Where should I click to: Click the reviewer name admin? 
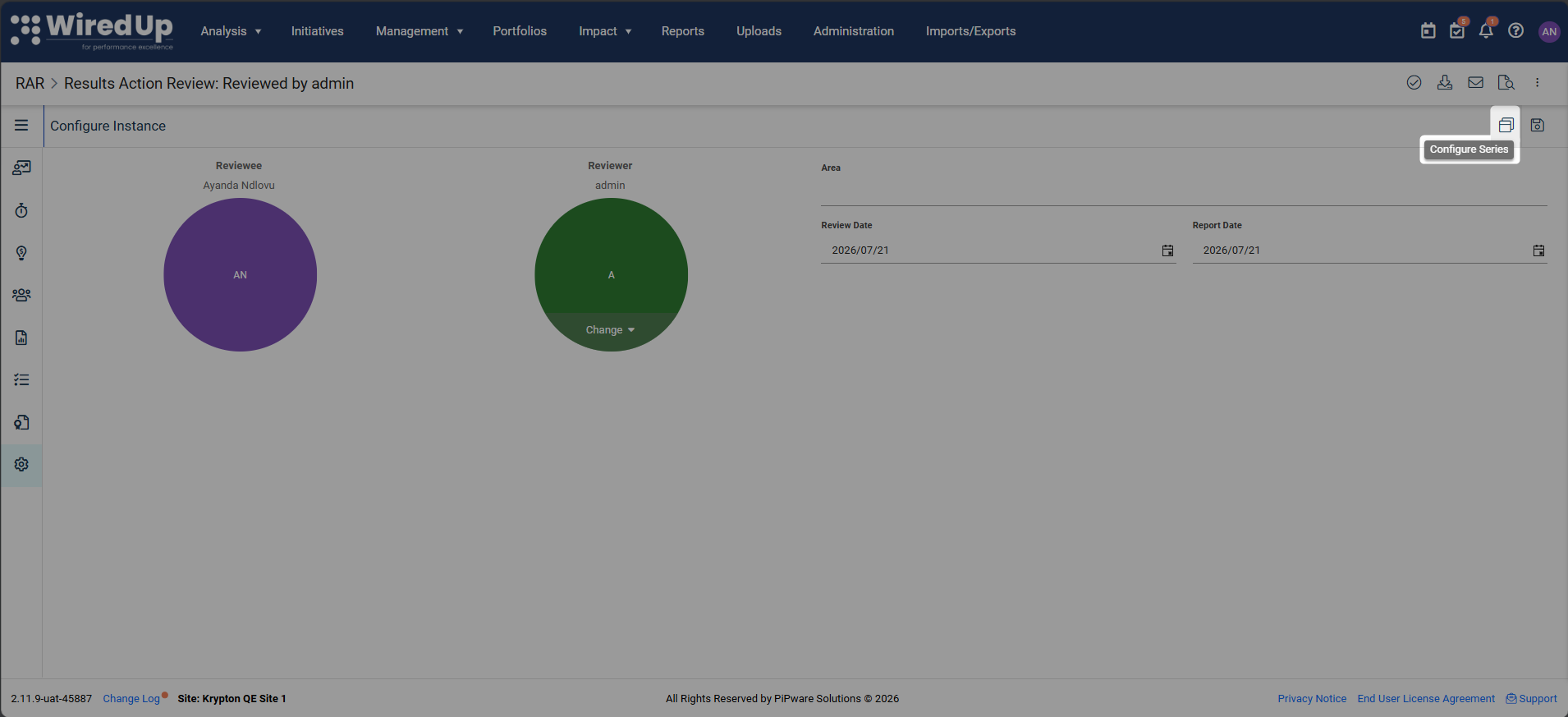pyautogui.click(x=610, y=186)
